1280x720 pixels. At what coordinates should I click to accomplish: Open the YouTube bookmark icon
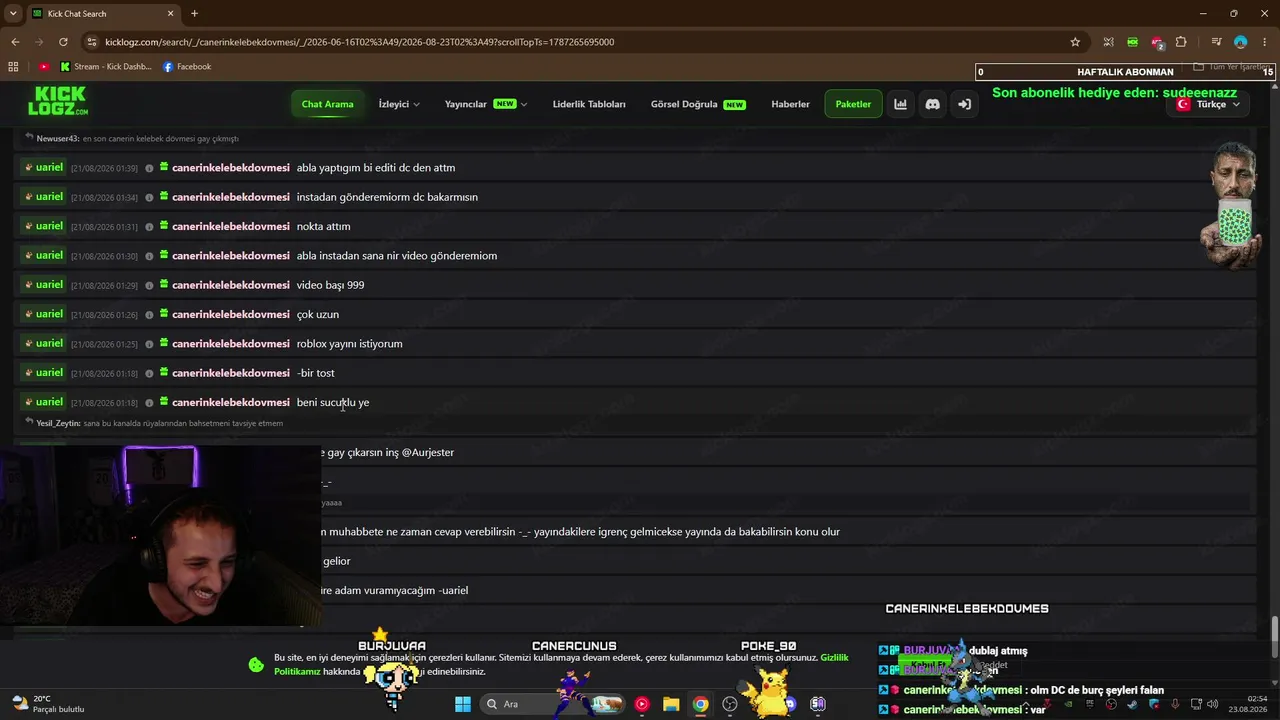(x=44, y=67)
